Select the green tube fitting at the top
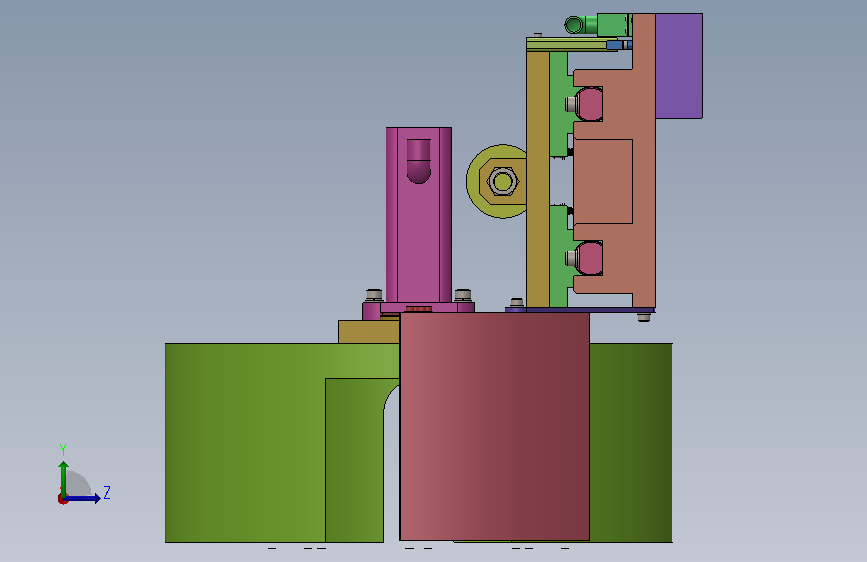The width and height of the screenshot is (867, 562). [597, 25]
